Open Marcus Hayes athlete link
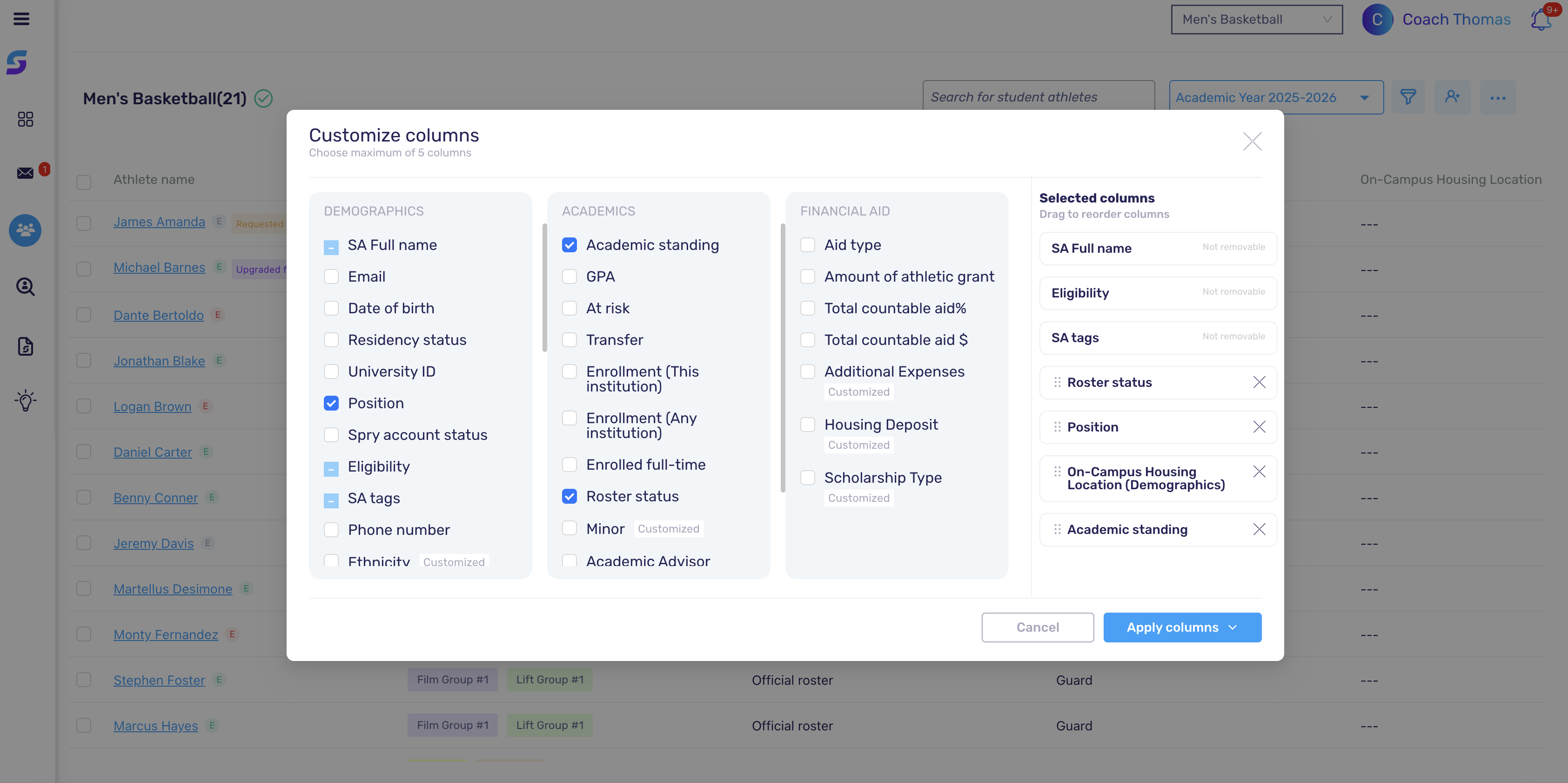 coord(155,726)
